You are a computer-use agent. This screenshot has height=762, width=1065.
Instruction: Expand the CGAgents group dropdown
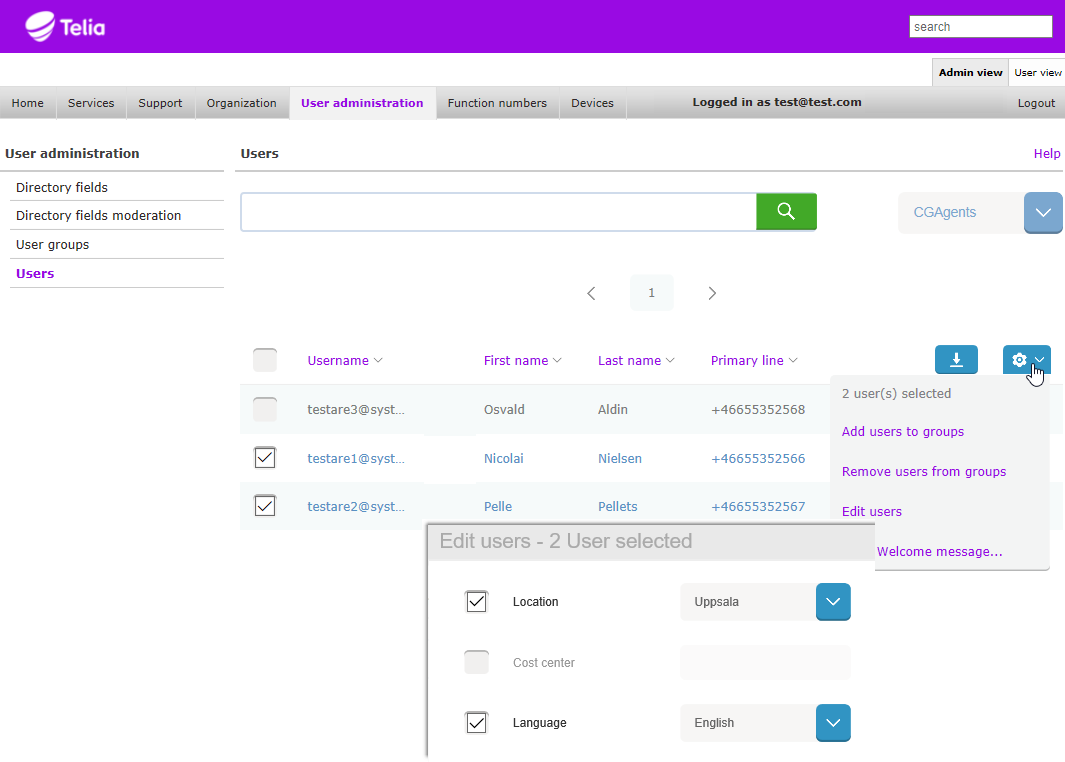(1042, 213)
